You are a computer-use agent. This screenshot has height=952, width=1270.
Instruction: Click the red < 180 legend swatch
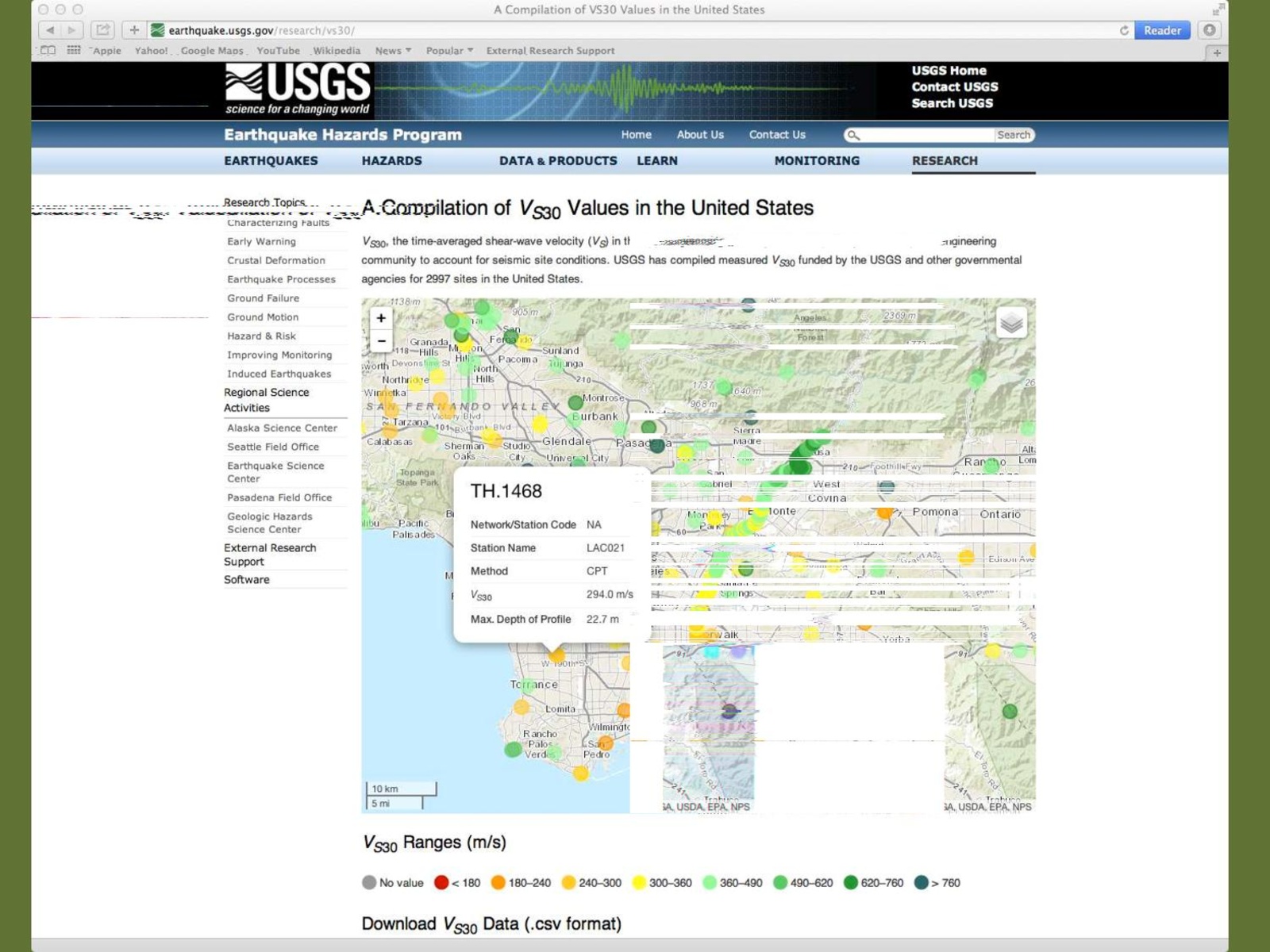tap(441, 882)
